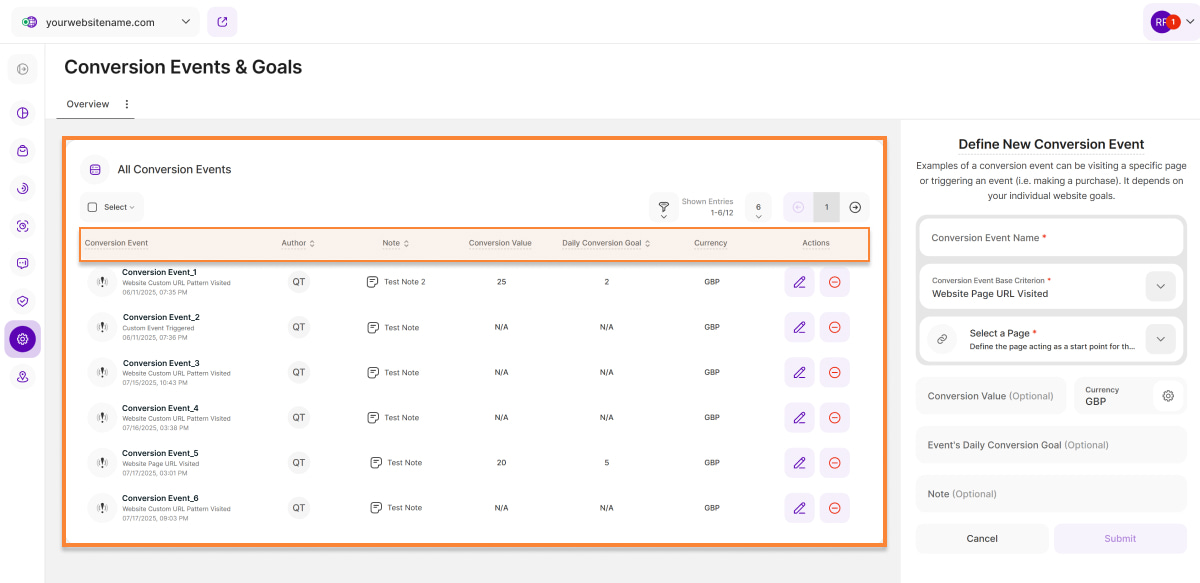Open the three-dot menu beside Overview
The height and width of the screenshot is (583, 1200).
click(x=127, y=104)
